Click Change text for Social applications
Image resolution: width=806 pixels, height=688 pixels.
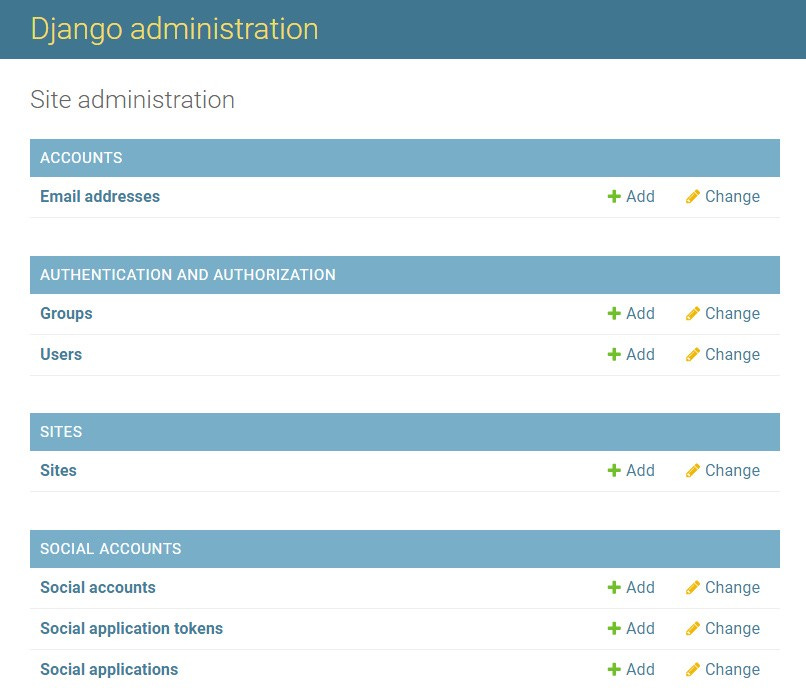point(732,670)
